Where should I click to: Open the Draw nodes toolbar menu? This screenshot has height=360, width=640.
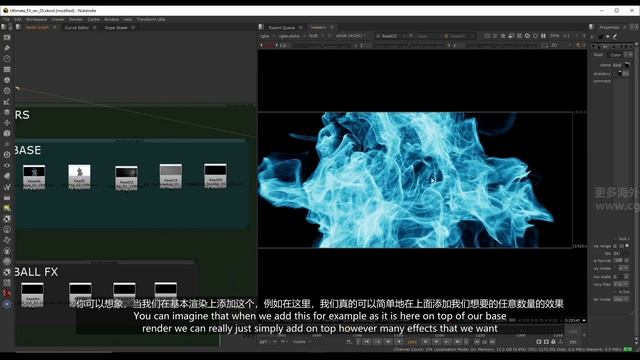click(7, 48)
